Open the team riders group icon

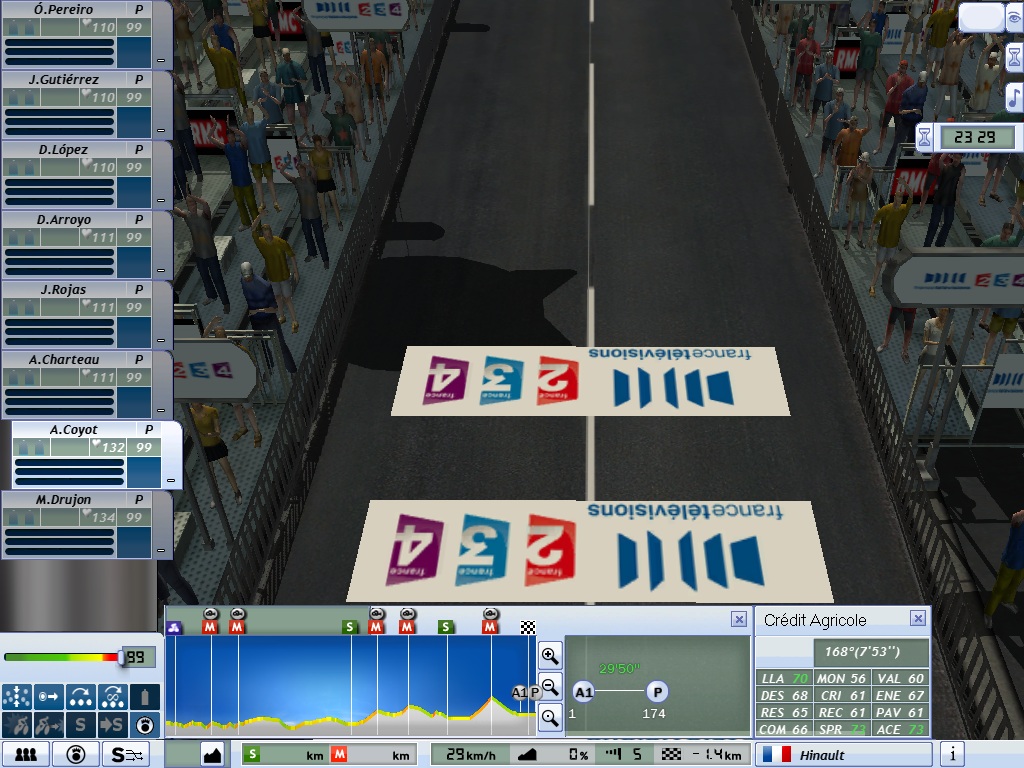tap(26, 754)
